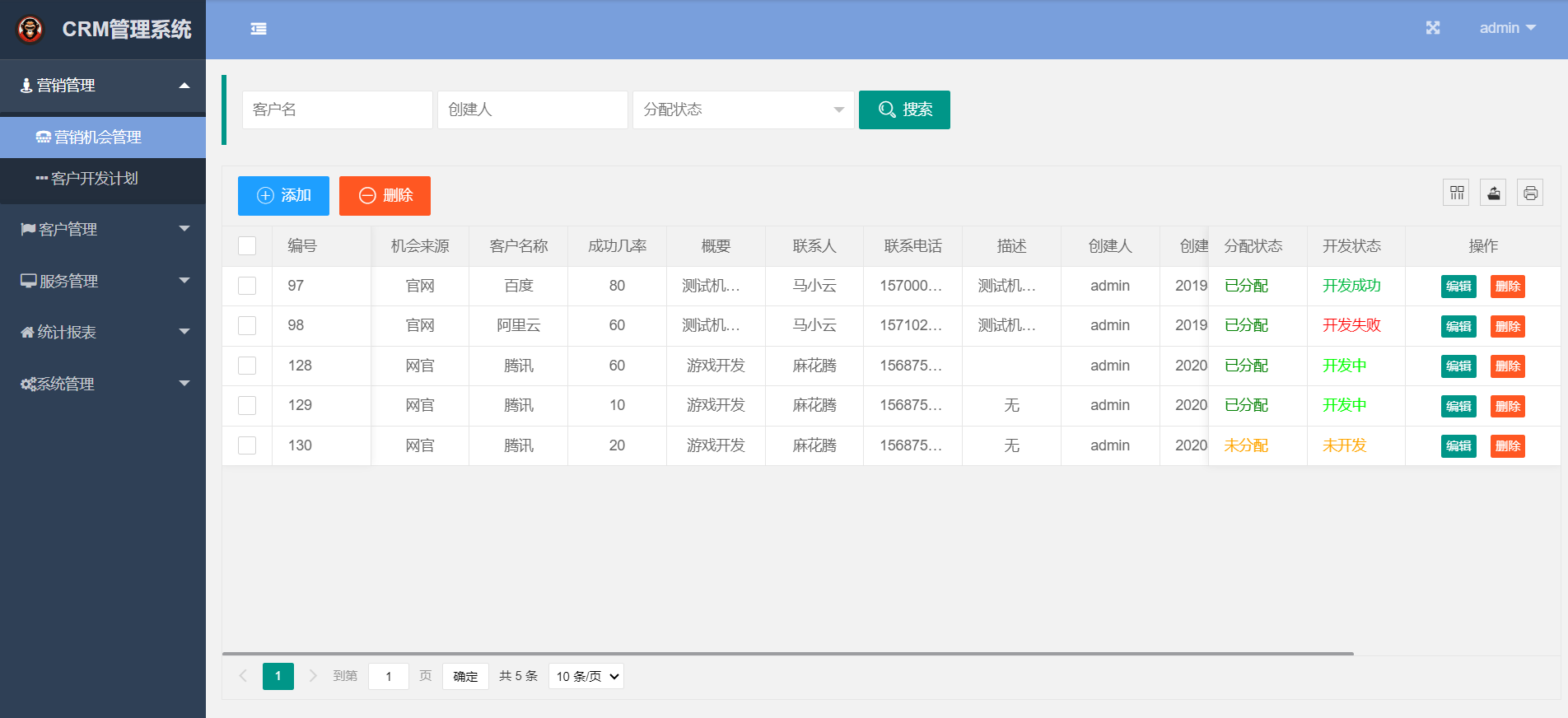Click the previous page arrow icon

point(243,676)
